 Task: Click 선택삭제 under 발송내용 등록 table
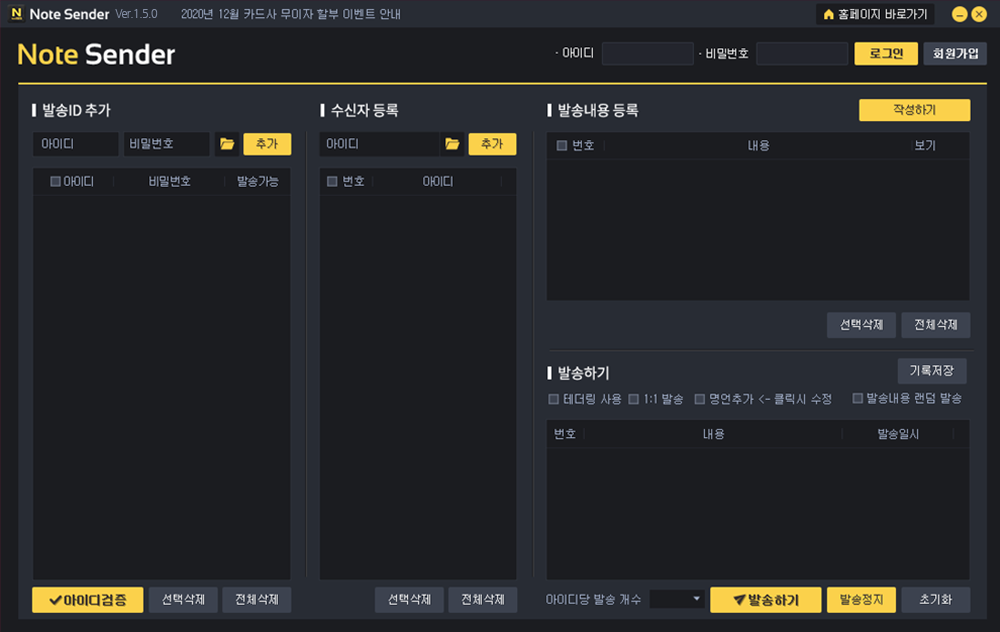[x=862, y=325]
